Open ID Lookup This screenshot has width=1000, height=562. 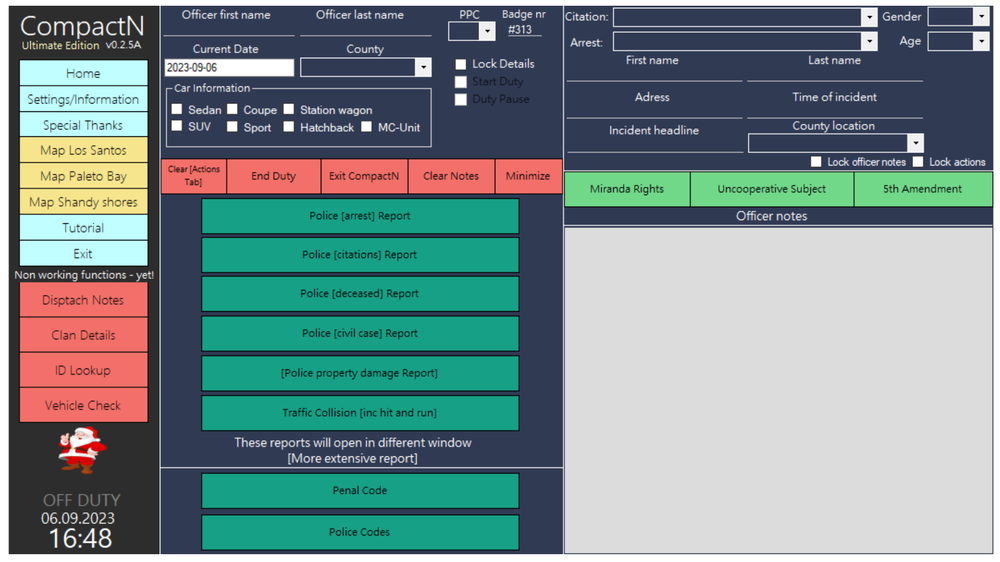pos(84,370)
